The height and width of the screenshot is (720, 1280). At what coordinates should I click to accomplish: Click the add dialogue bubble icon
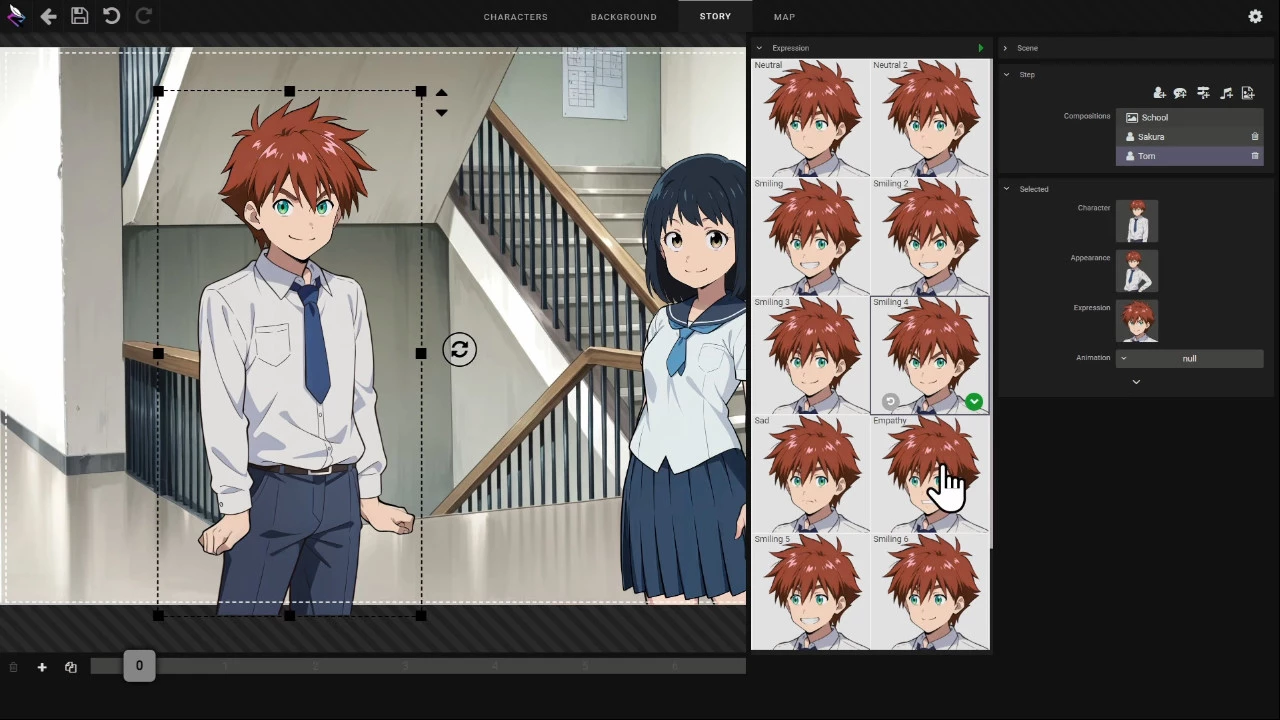point(1180,93)
